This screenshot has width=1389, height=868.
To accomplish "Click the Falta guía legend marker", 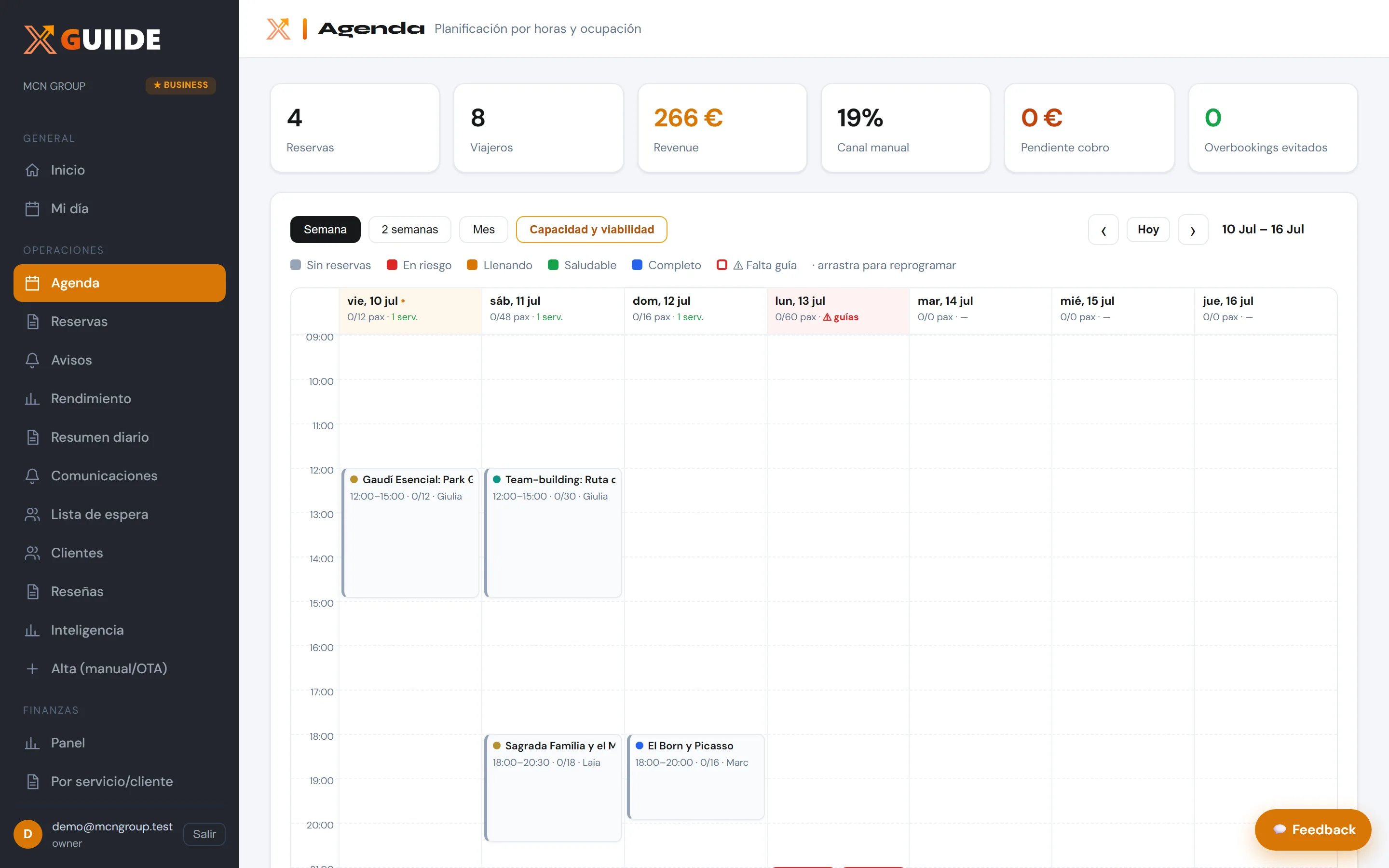I will tap(722, 265).
